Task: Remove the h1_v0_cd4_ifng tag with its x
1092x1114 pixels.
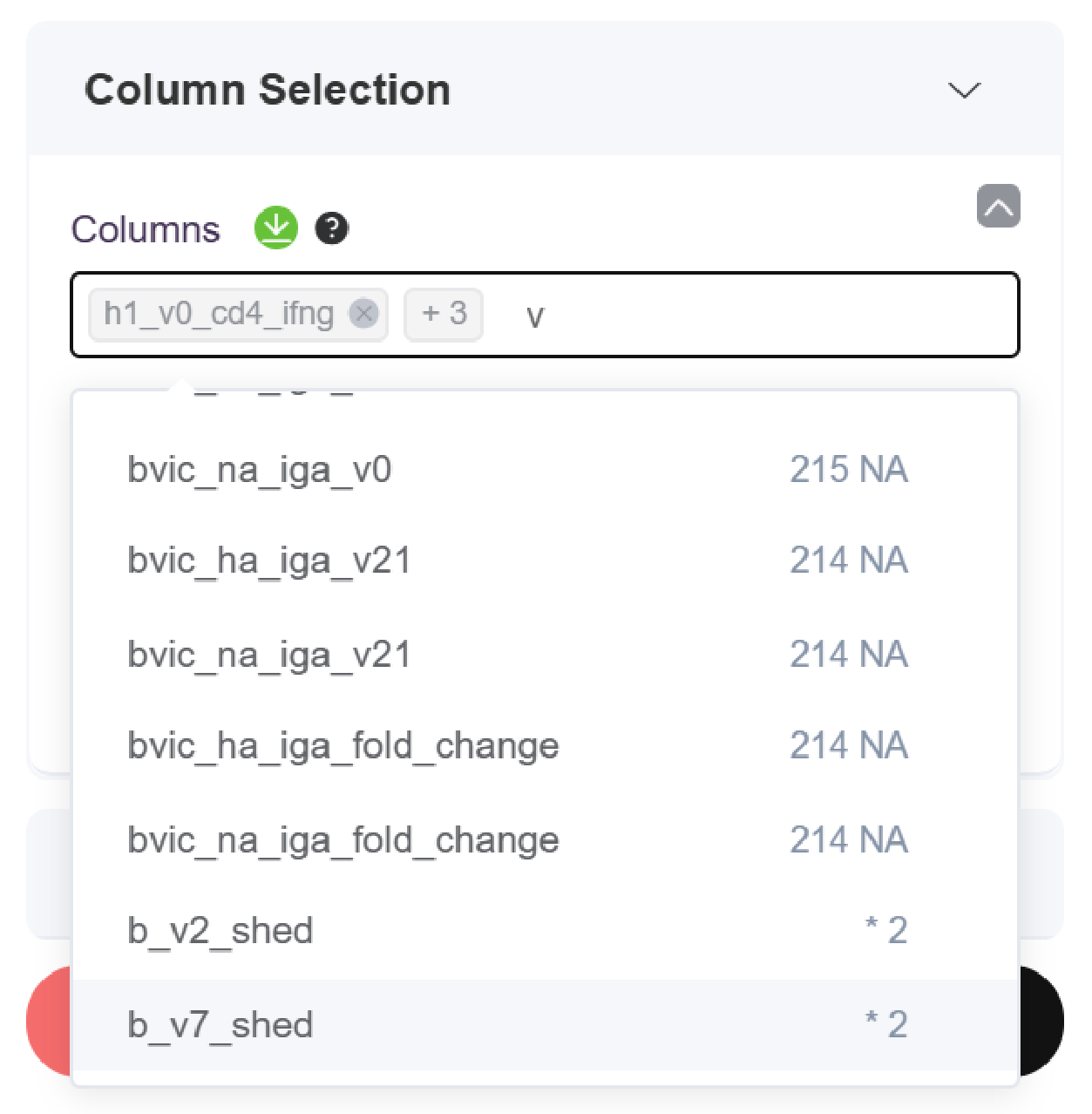Action: (363, 313)
